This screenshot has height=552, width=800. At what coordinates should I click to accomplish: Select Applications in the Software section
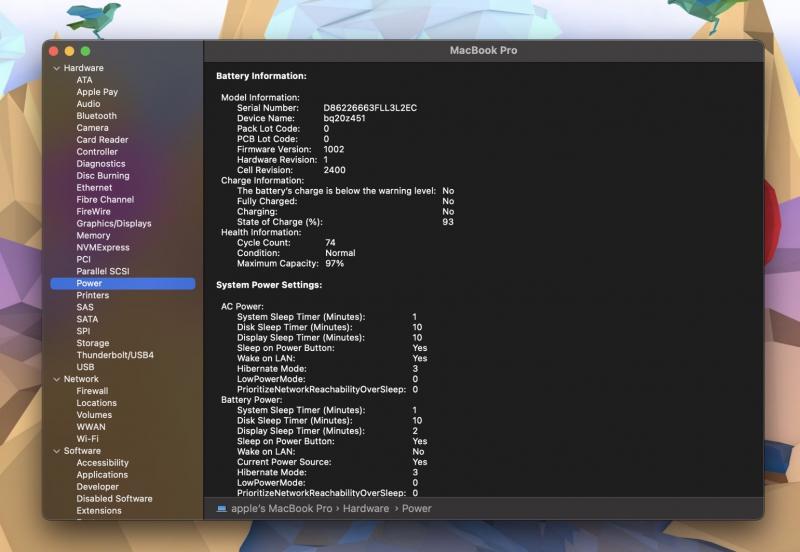[x=102, y=475]
